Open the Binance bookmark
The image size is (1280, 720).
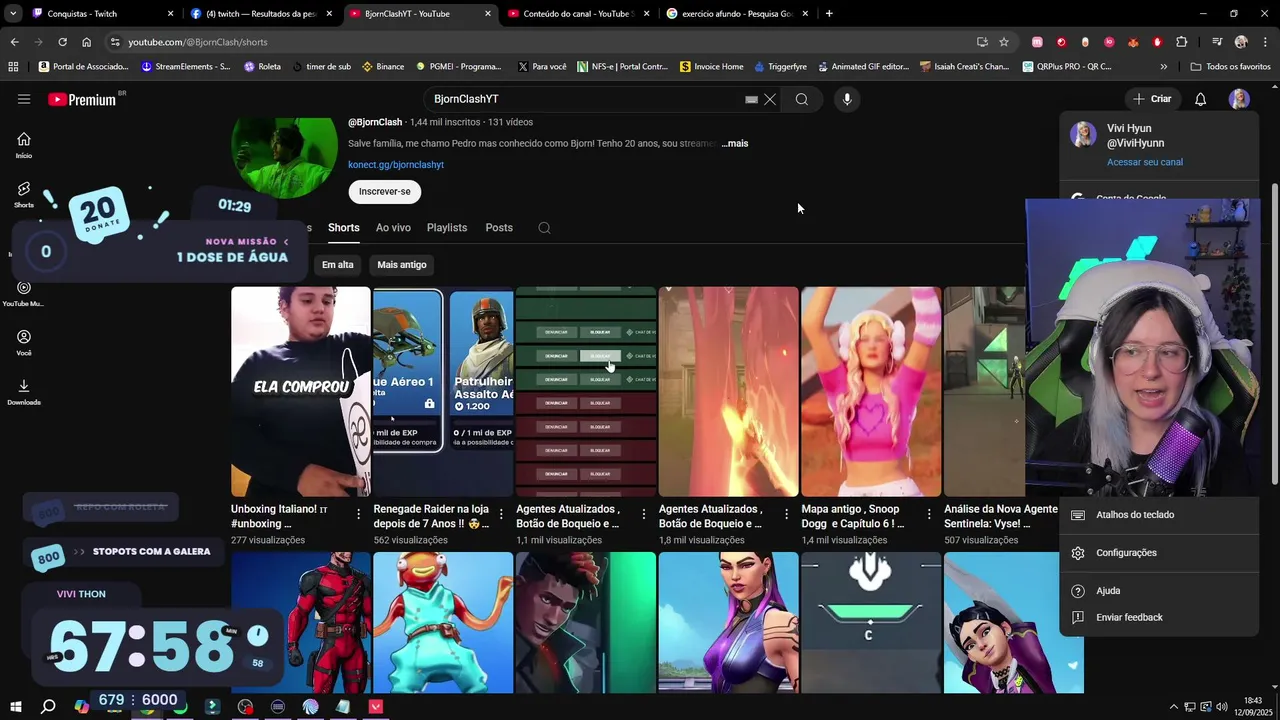click(383, 66)
